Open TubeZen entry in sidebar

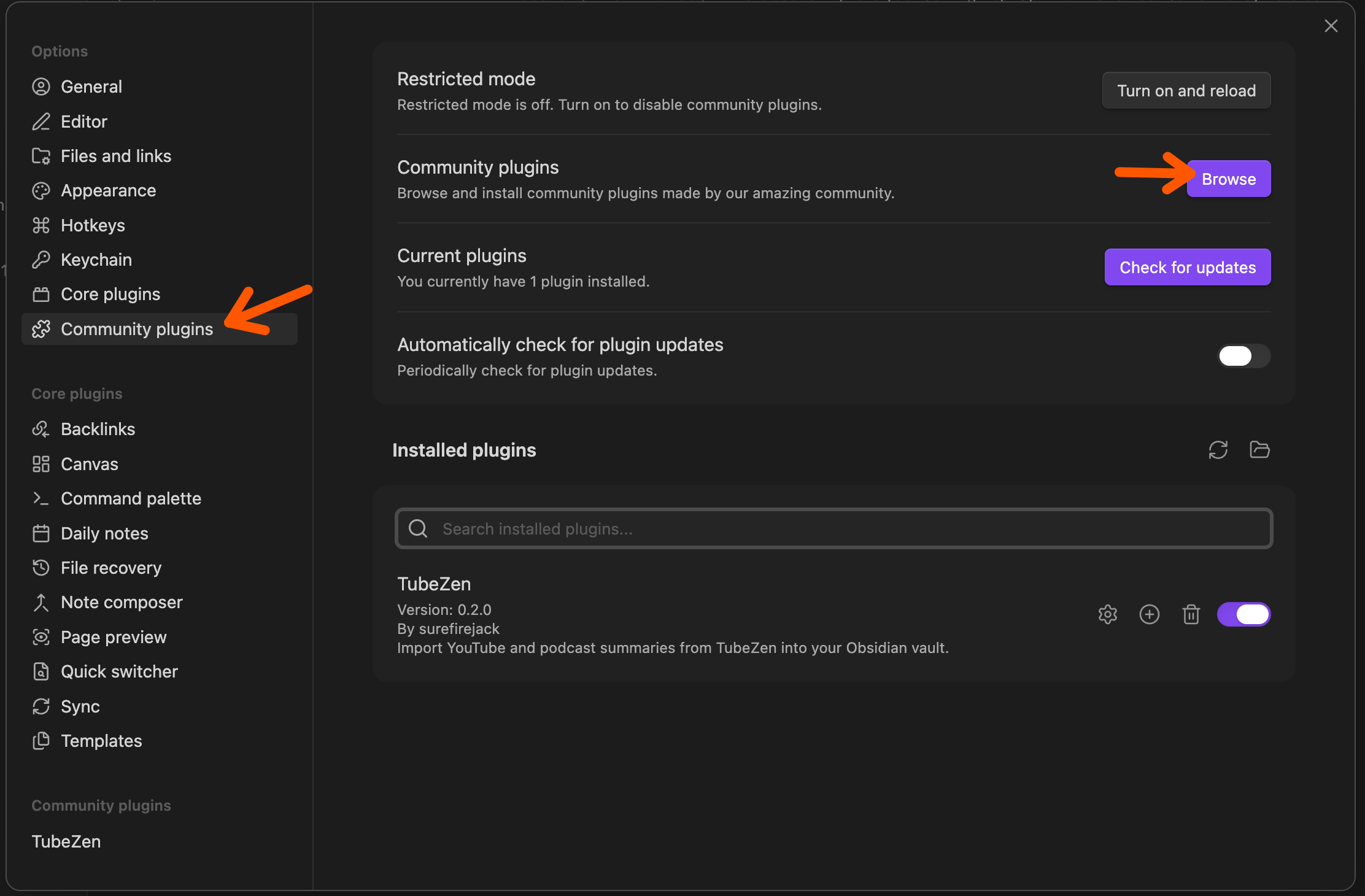(160, 841)
